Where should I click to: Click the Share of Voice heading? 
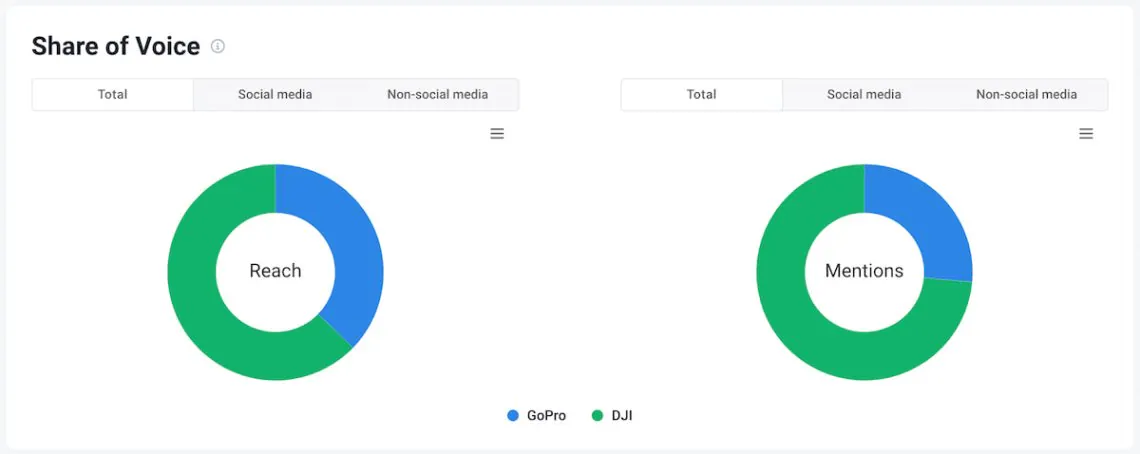(x=116, y=46)
